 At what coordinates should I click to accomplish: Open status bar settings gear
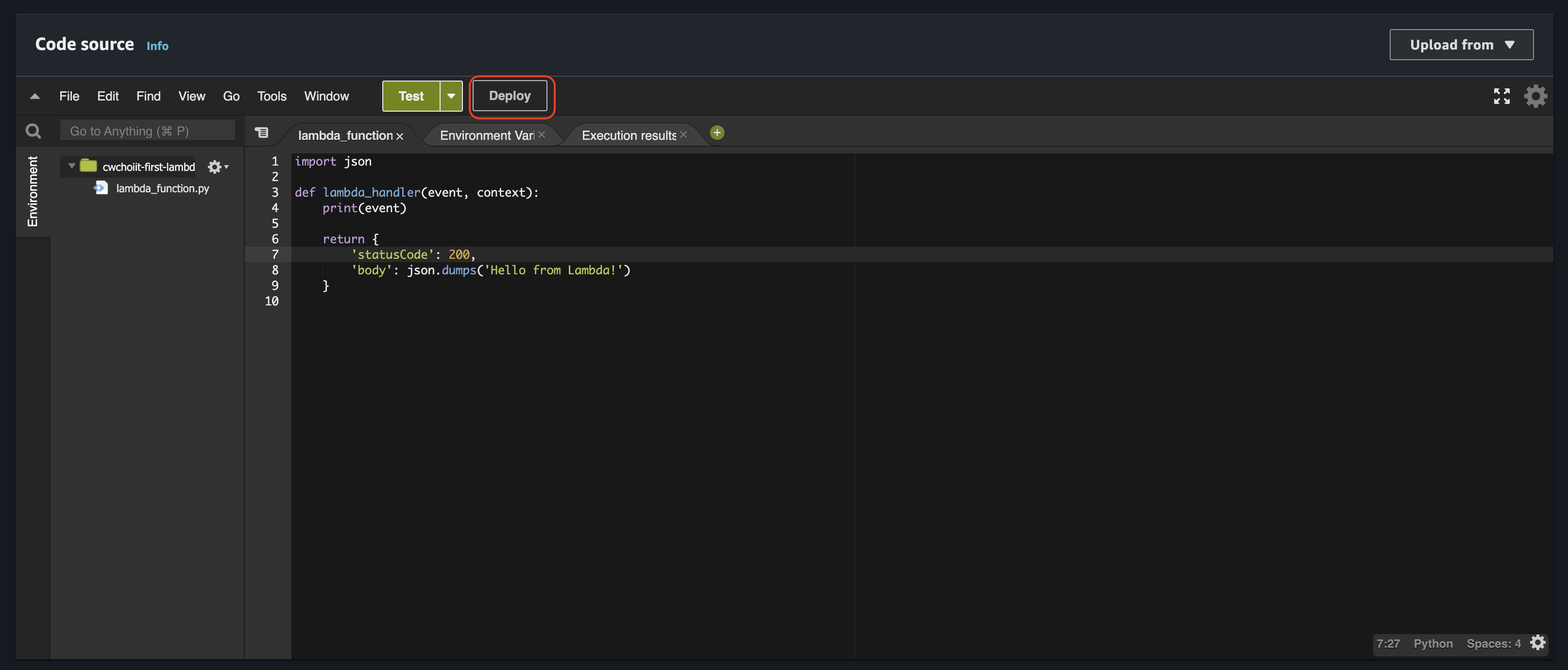pyautogui.click(x=1538, y=643)
